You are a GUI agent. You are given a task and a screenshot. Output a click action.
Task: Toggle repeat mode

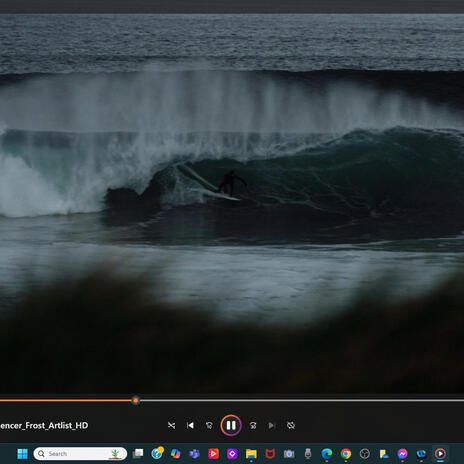(291, 425)
